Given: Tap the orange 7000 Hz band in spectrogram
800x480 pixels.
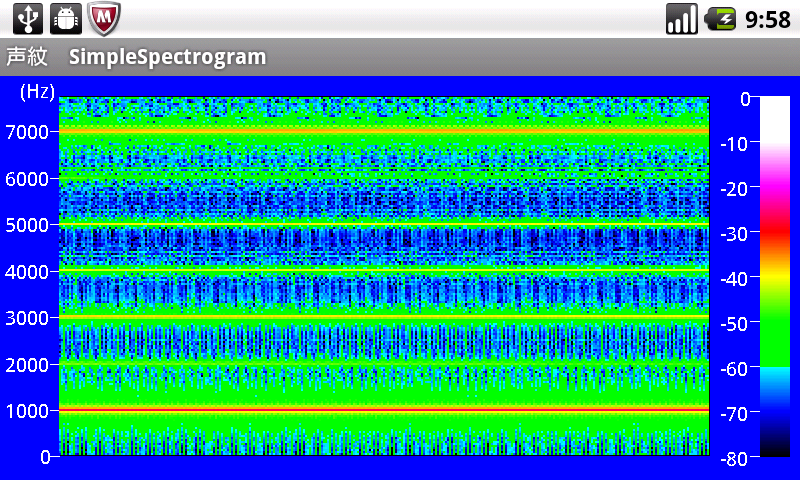Looking at the screenshot, I should tap(384, 131).
